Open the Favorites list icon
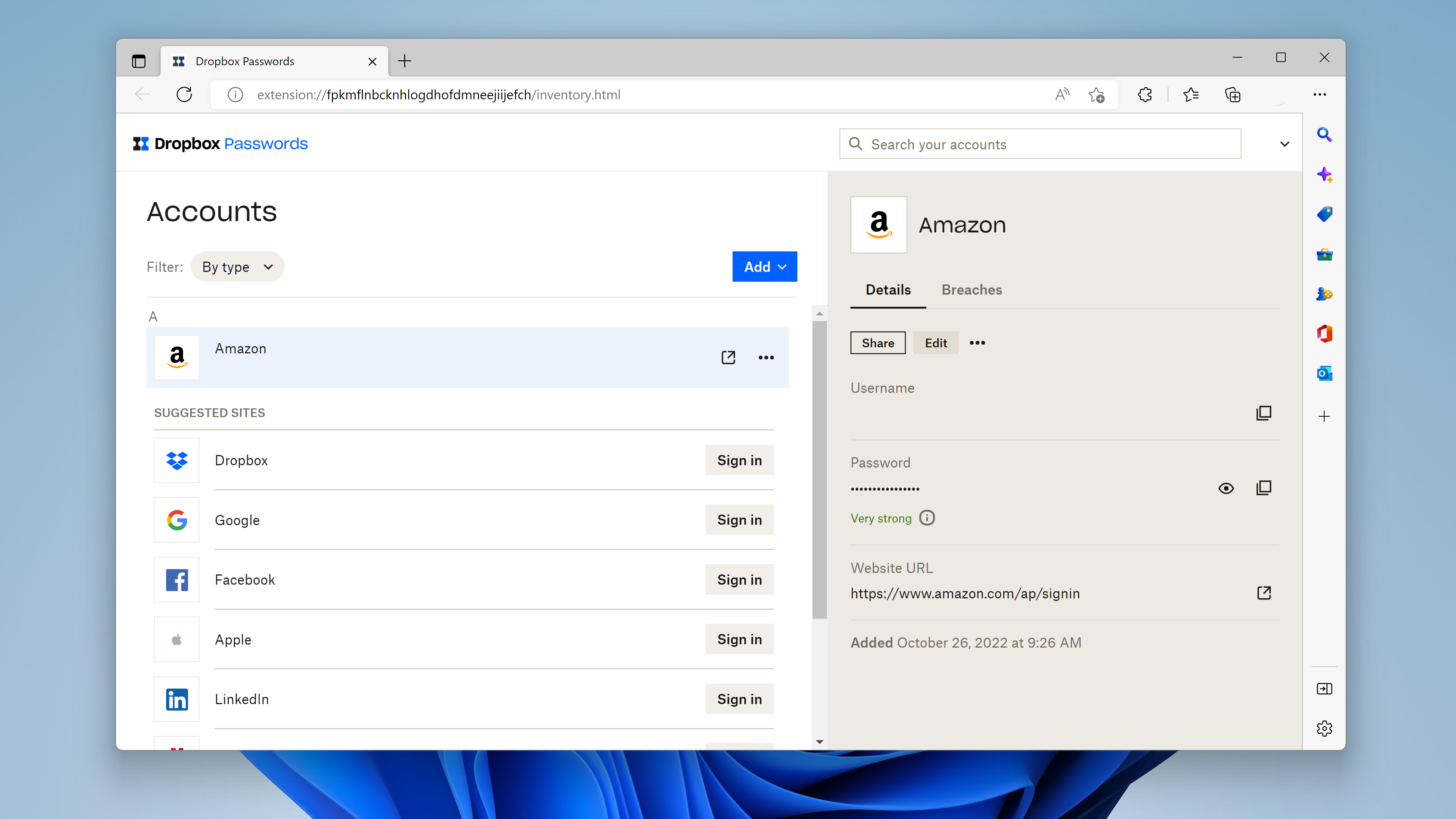 coord(1190,94)
